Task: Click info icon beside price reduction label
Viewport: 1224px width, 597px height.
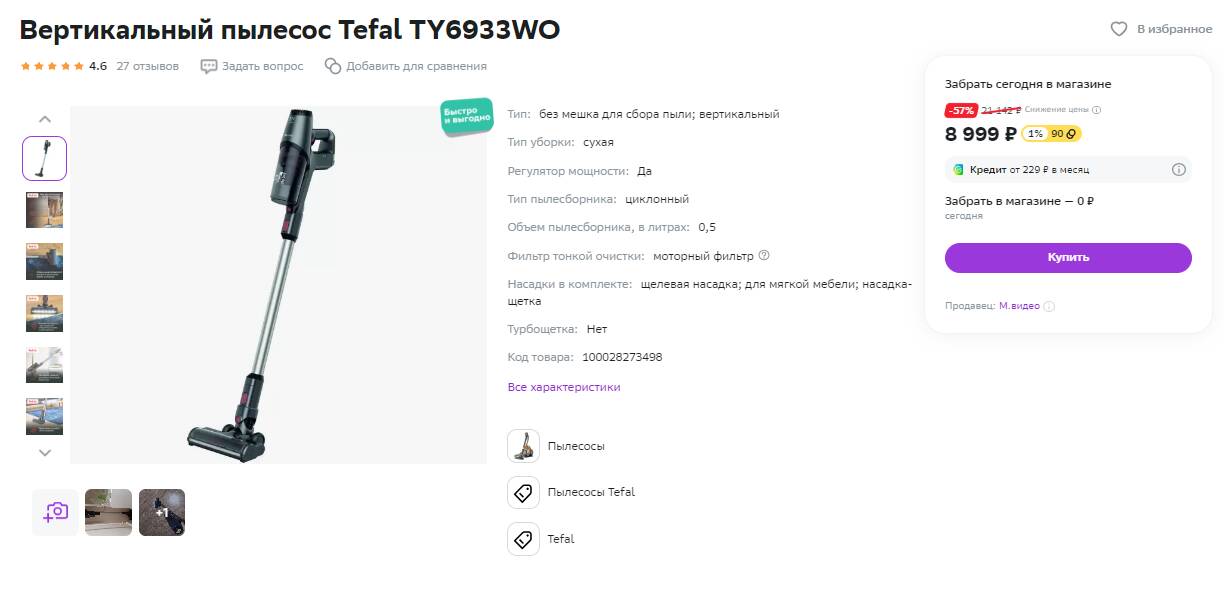Action: pyautogui.click(x=1096, y=110)
